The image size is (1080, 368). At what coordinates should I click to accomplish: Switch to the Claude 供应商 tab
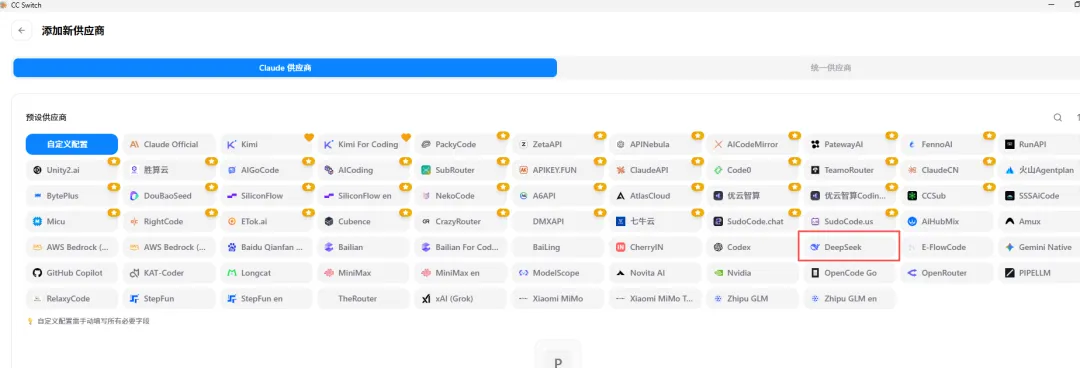pos(284,68)
